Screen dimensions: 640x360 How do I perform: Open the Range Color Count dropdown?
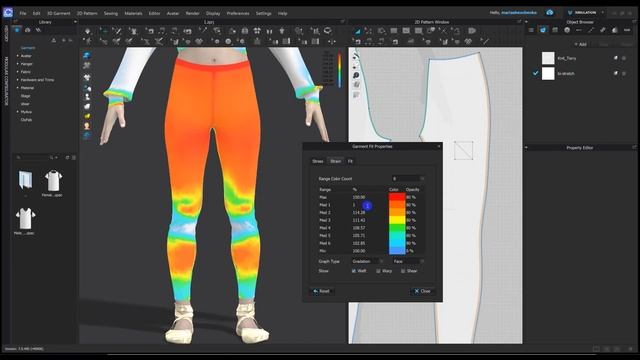[408, 179]
